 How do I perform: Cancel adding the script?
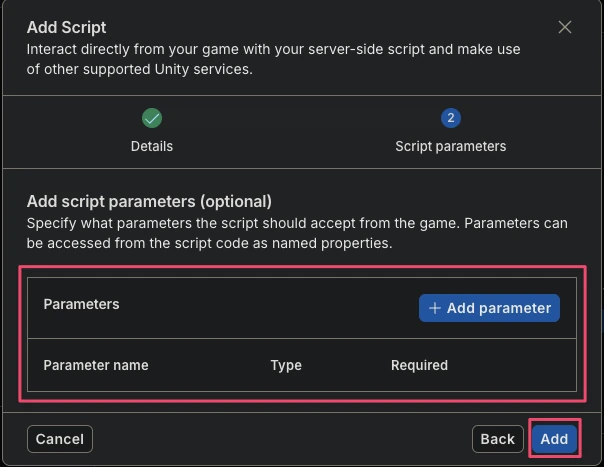[60, 439]
